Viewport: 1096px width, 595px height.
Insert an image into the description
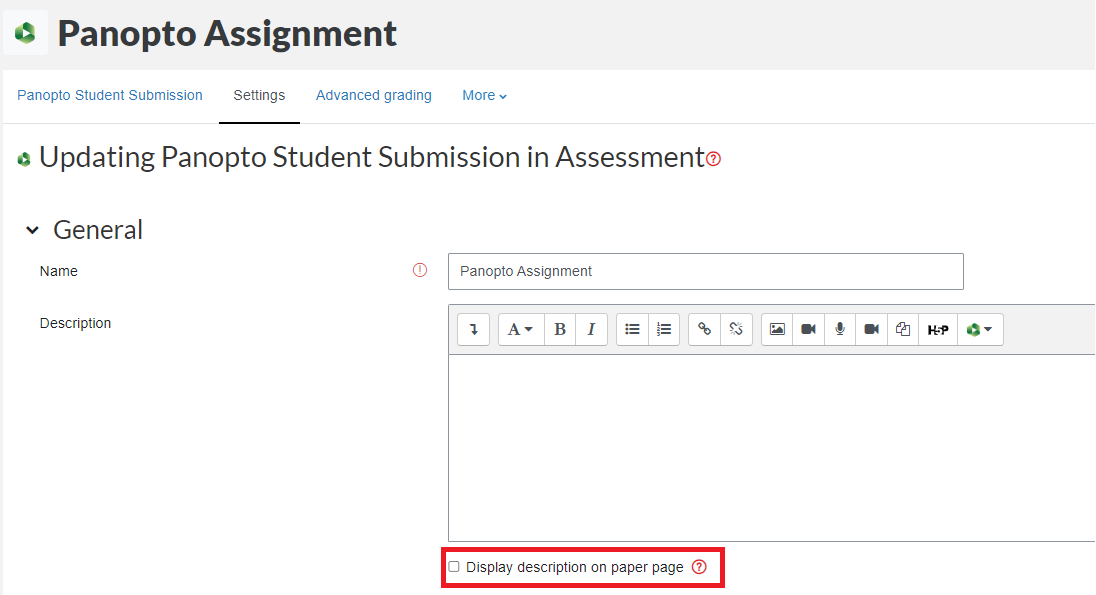(x=777, y=329)
